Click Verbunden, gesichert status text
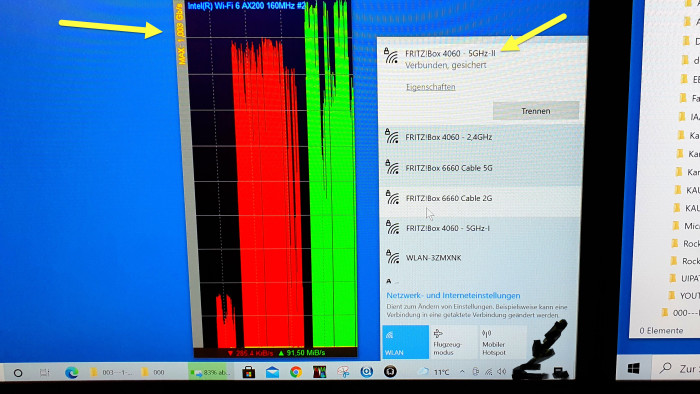Screen dimensions: 700x394 tap(446, 65)
